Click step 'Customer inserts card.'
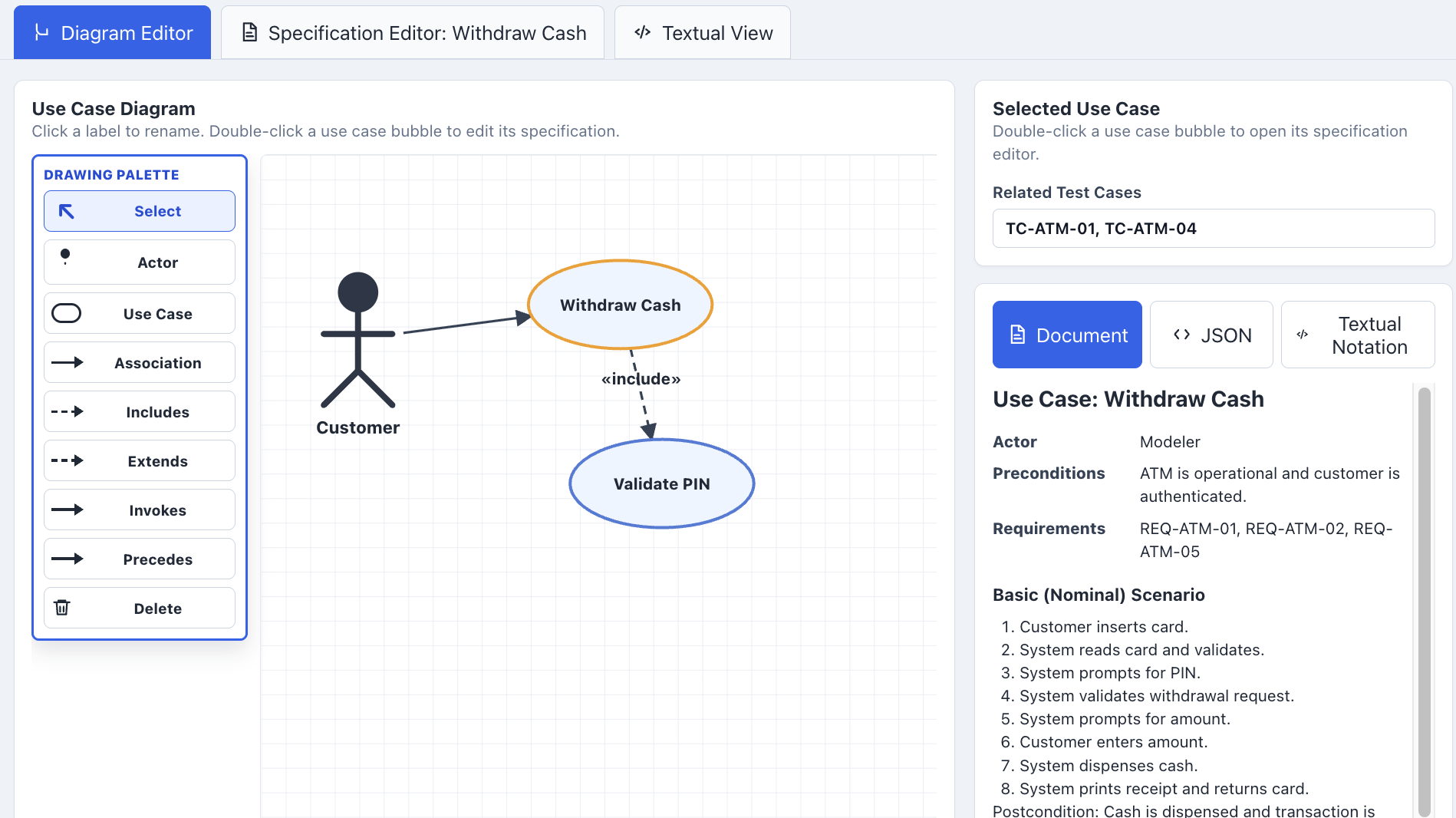This screenshot has height=818, width=1456. pos(1104,627)
